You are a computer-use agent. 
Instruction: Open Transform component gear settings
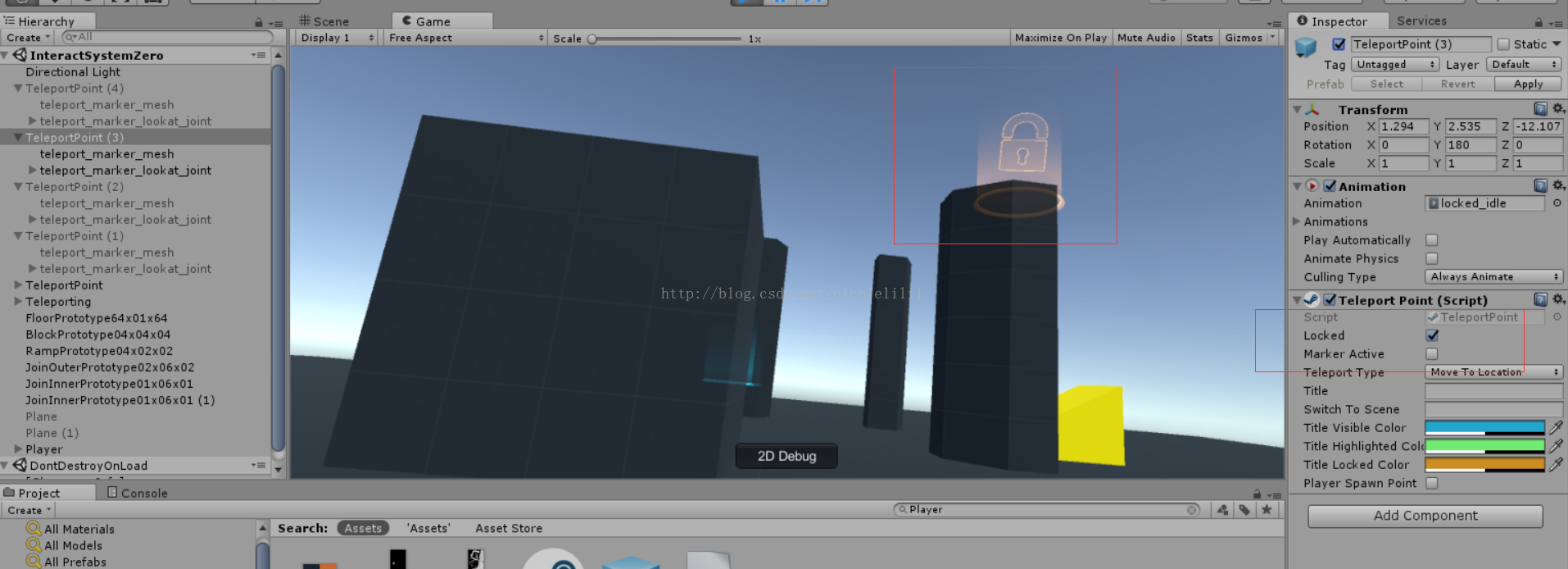tap(1558, 109)
